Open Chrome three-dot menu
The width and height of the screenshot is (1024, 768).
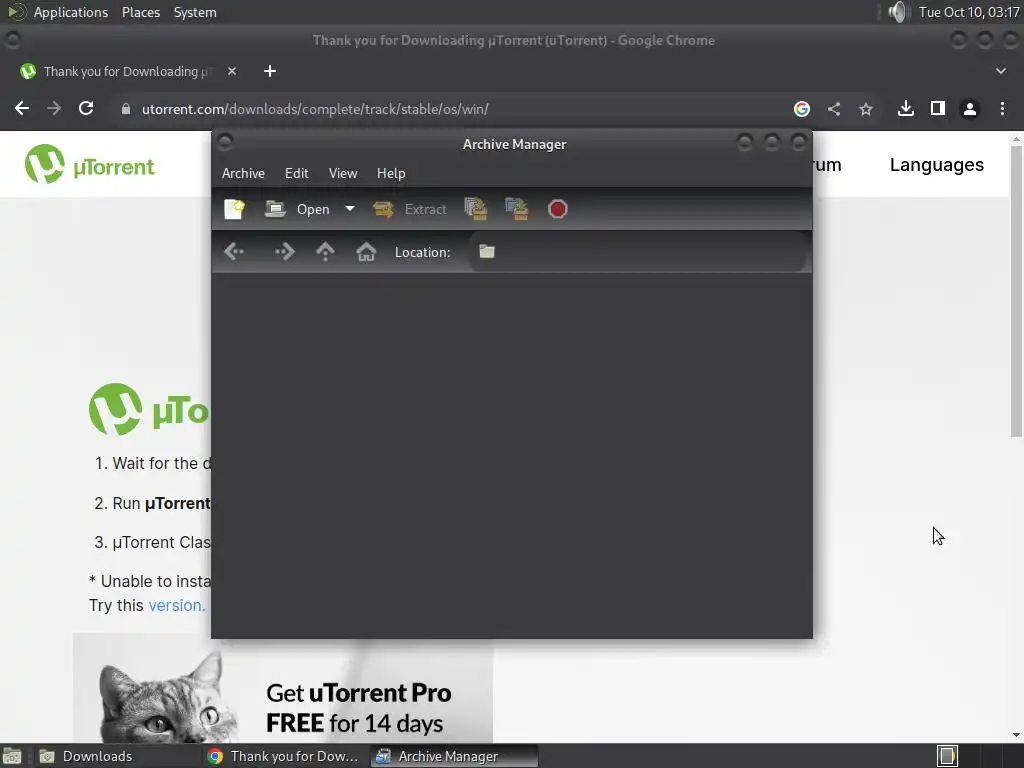coord(1002,108)
